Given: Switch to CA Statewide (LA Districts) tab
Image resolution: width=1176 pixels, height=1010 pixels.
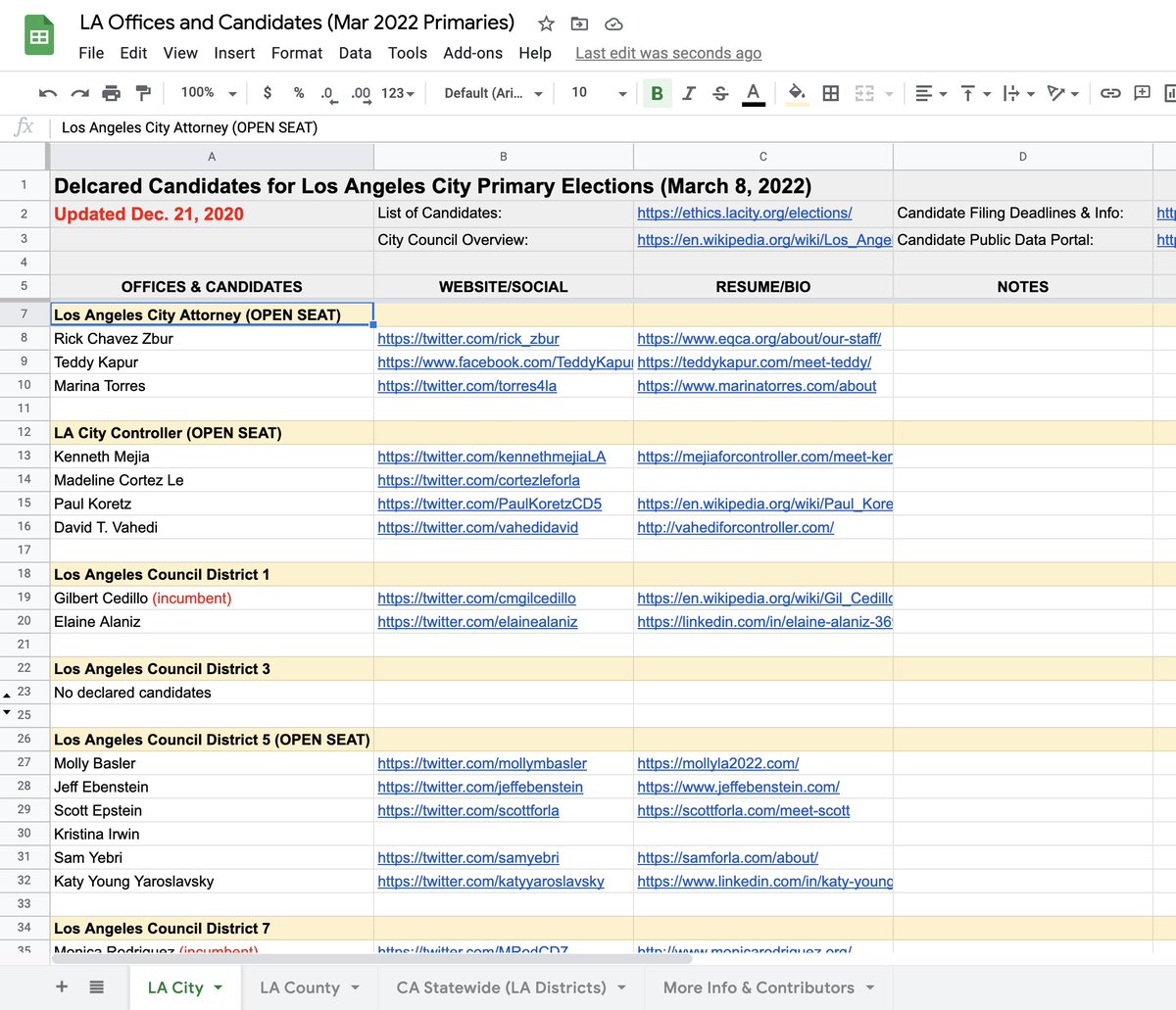Looking at the screenshot, I should click(511, 987).
